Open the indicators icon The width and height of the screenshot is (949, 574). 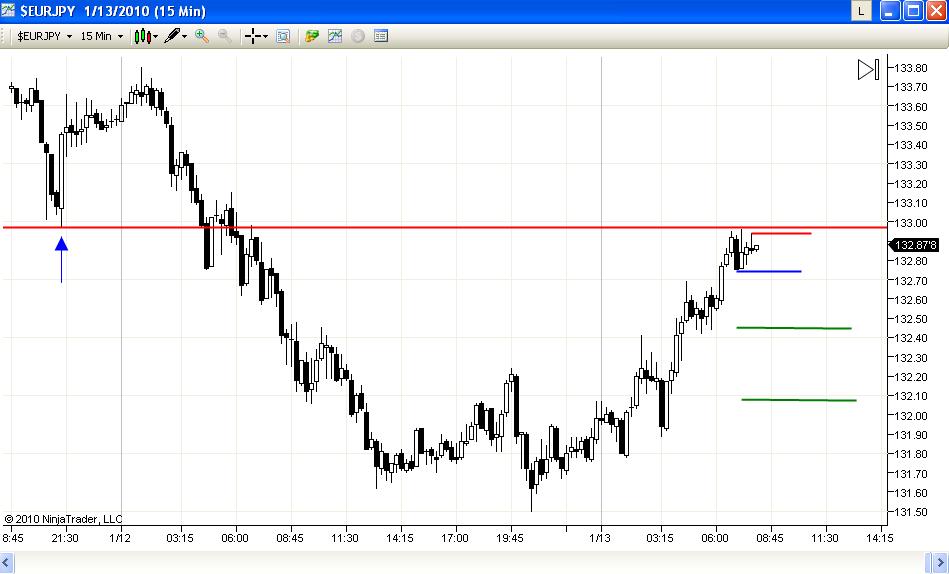[x=335, y=36]
